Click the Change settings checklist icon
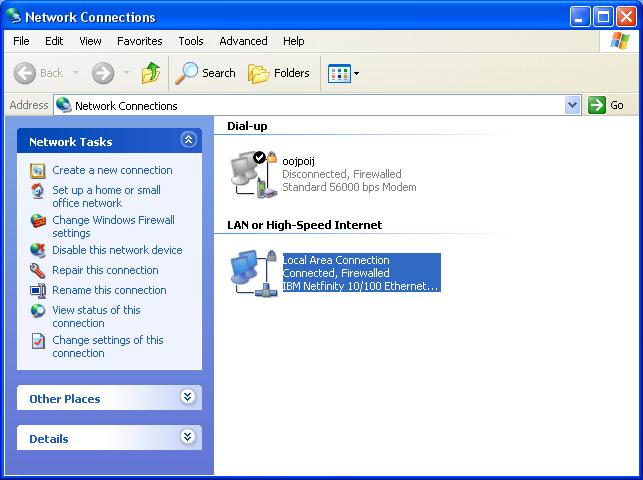Image resolution: width=643 pixels, height=480 pixels. pos(38,341)
